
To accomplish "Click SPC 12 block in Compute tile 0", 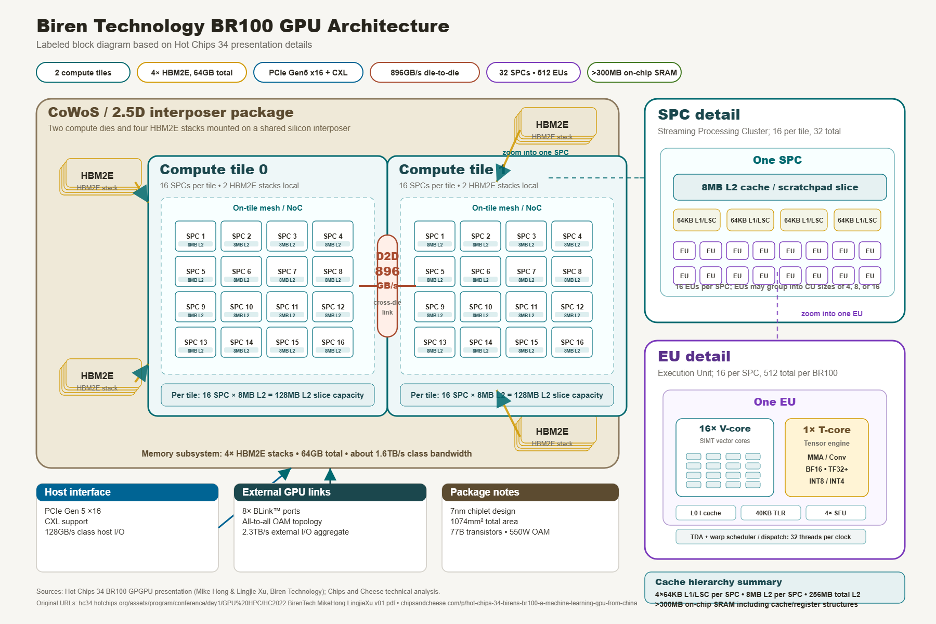I will click(332, 307).
